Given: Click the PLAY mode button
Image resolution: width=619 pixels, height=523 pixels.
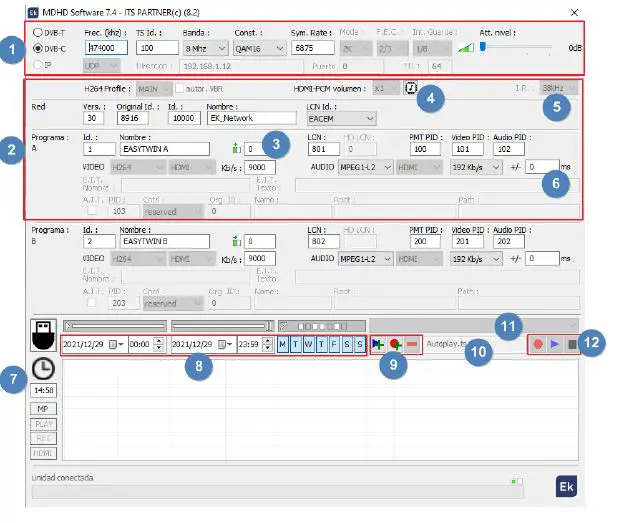Looking at the screenshot, I should (43, 424).
